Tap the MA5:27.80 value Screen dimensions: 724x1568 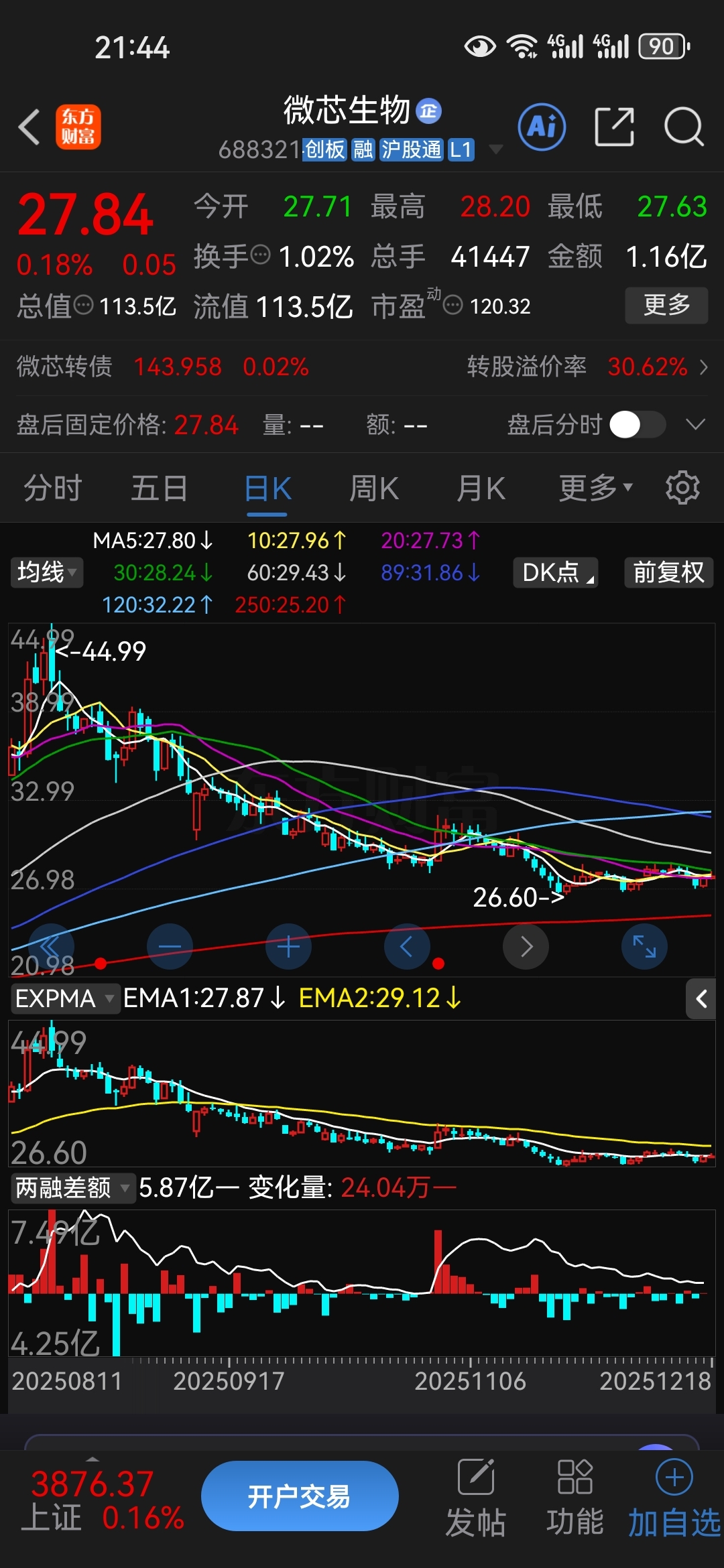tap(153, 540)
